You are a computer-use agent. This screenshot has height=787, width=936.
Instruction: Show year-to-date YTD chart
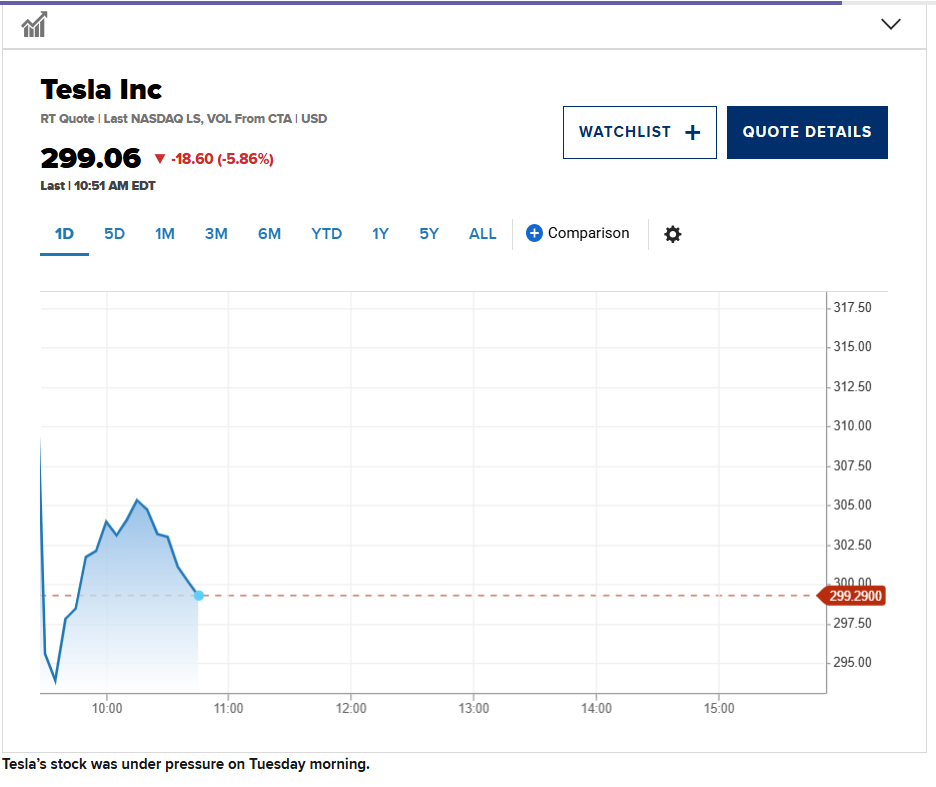click(x=327, y=234)
